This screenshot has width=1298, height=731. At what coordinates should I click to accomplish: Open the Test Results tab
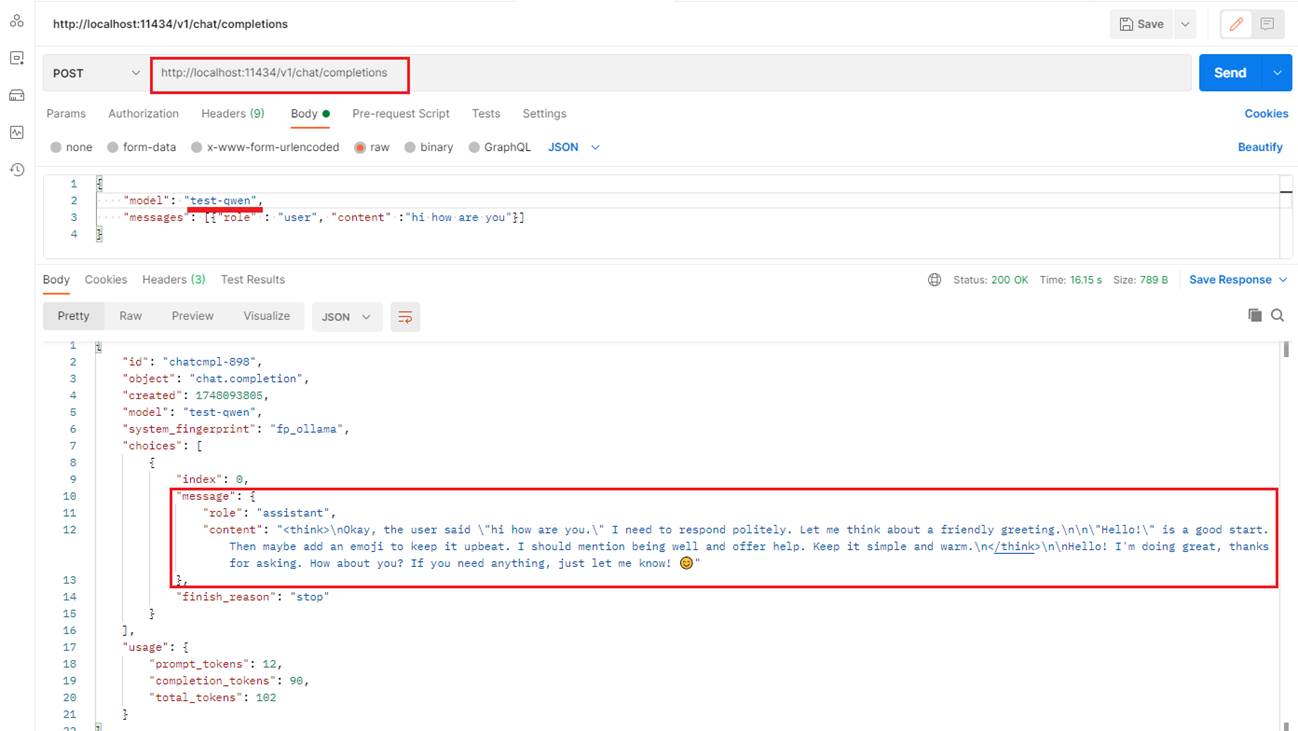253,280
